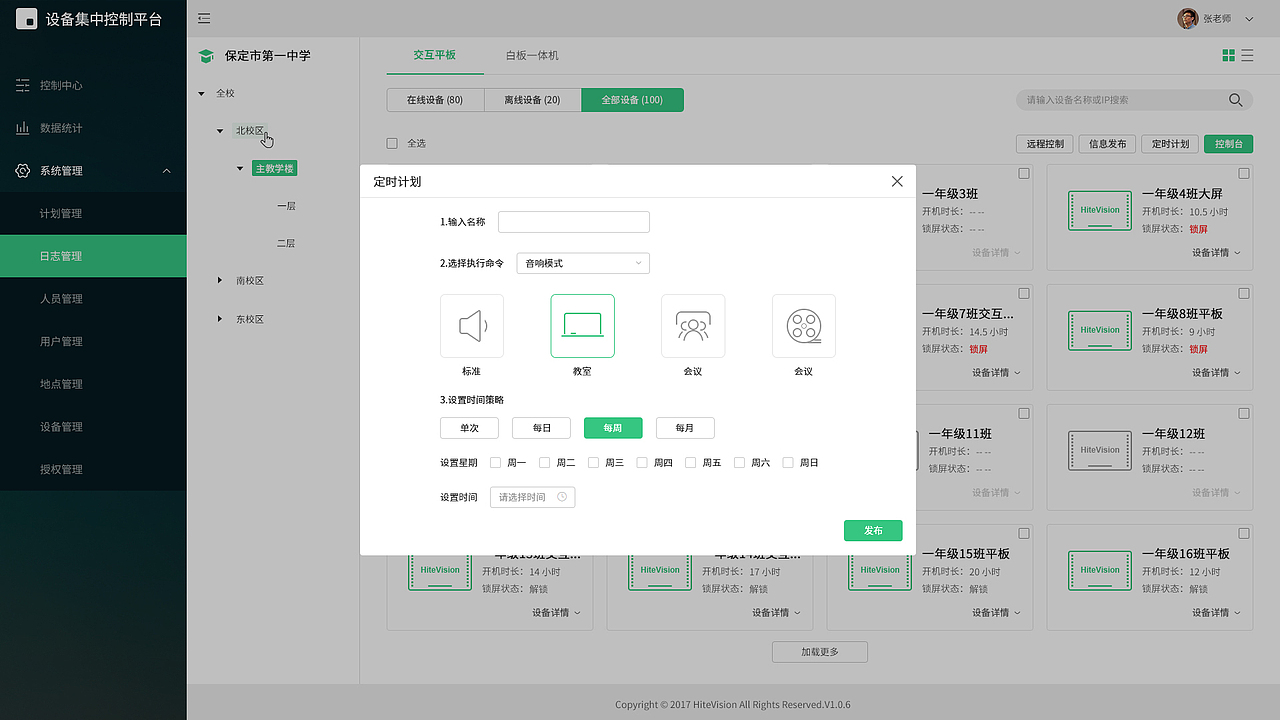Choose the 会议 film reel icon mode
The image size is (1280, 720).
(x=803, y=325)
